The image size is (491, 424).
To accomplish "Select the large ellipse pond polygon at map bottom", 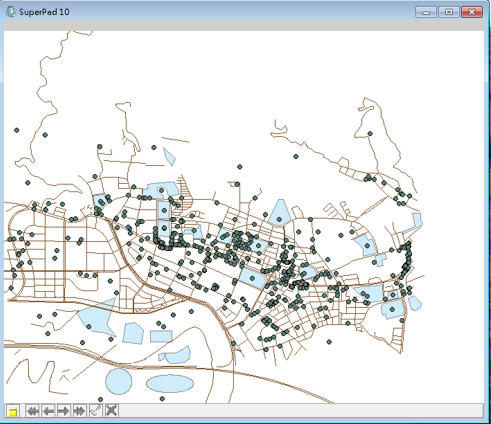I will [x=170, y=384].
